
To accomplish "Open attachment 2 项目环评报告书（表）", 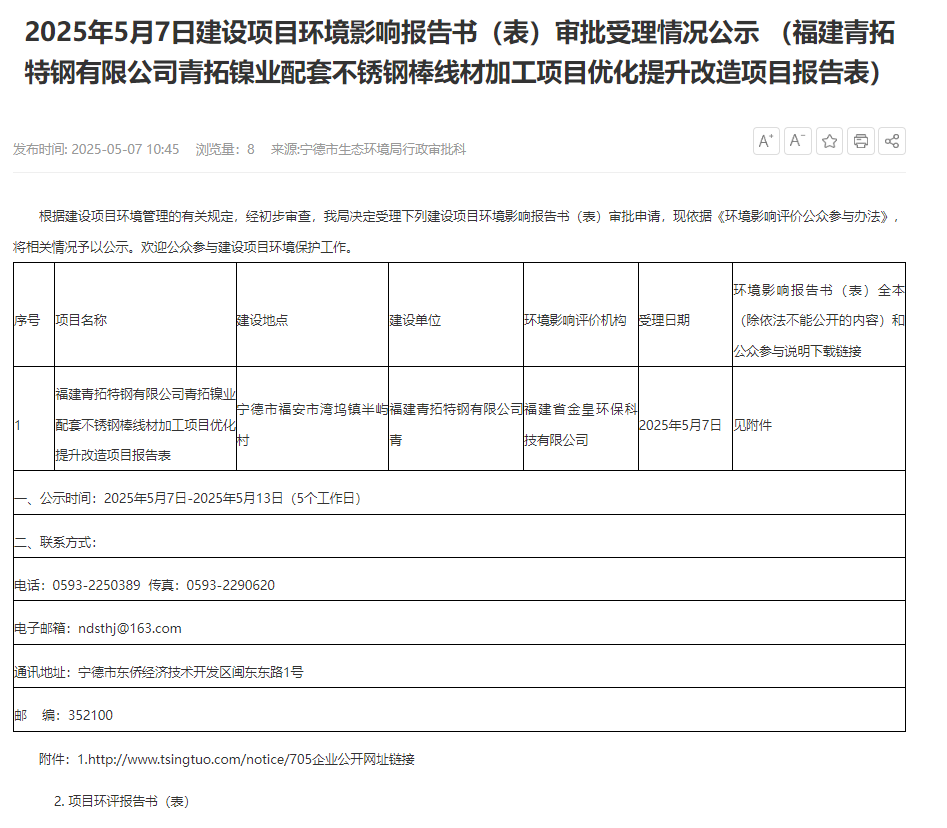I will point(121,801).
